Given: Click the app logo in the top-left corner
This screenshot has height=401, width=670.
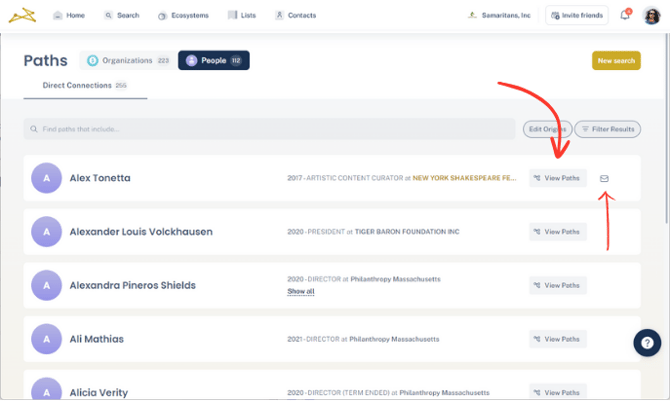Looking at the screenshot, I should click(x=22, y=15).
